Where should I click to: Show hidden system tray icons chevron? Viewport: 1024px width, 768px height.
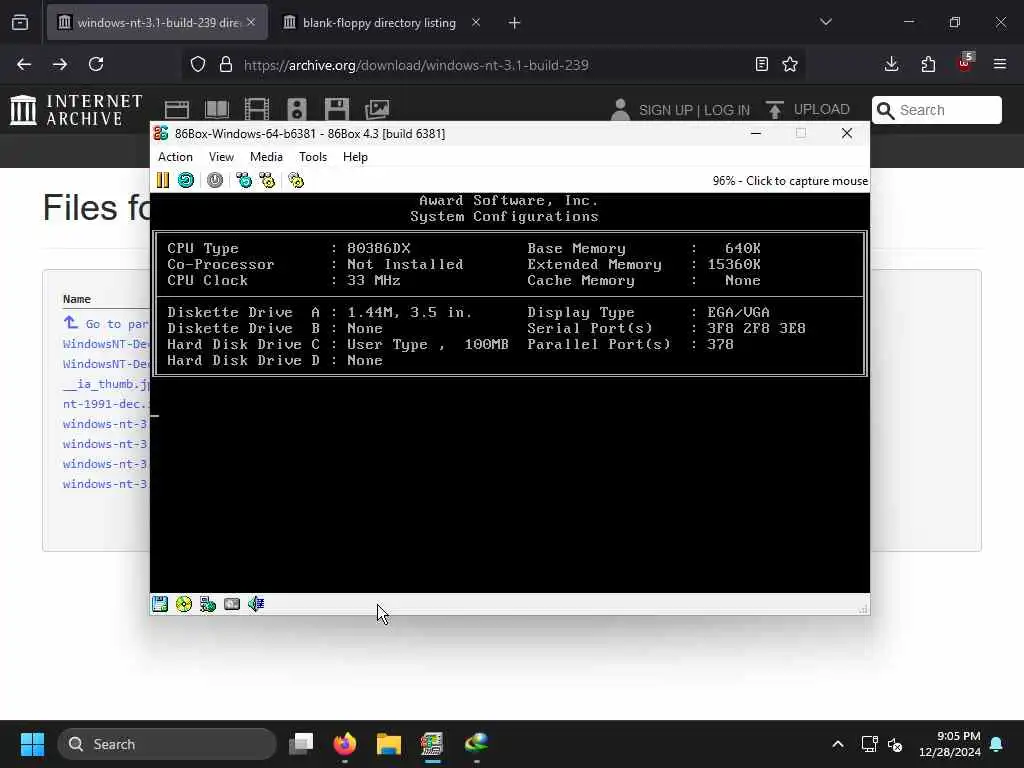click(x=838, y=744)
